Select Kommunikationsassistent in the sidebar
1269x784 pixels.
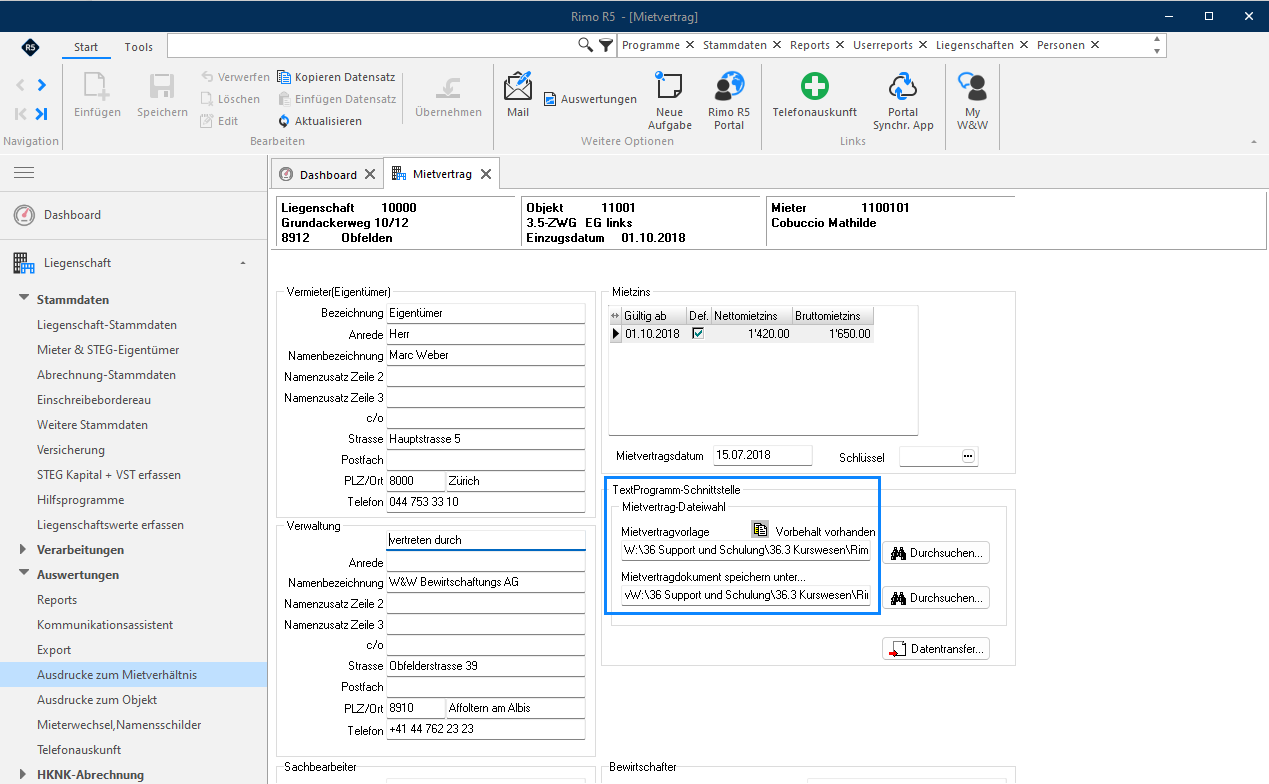(105, 625)
